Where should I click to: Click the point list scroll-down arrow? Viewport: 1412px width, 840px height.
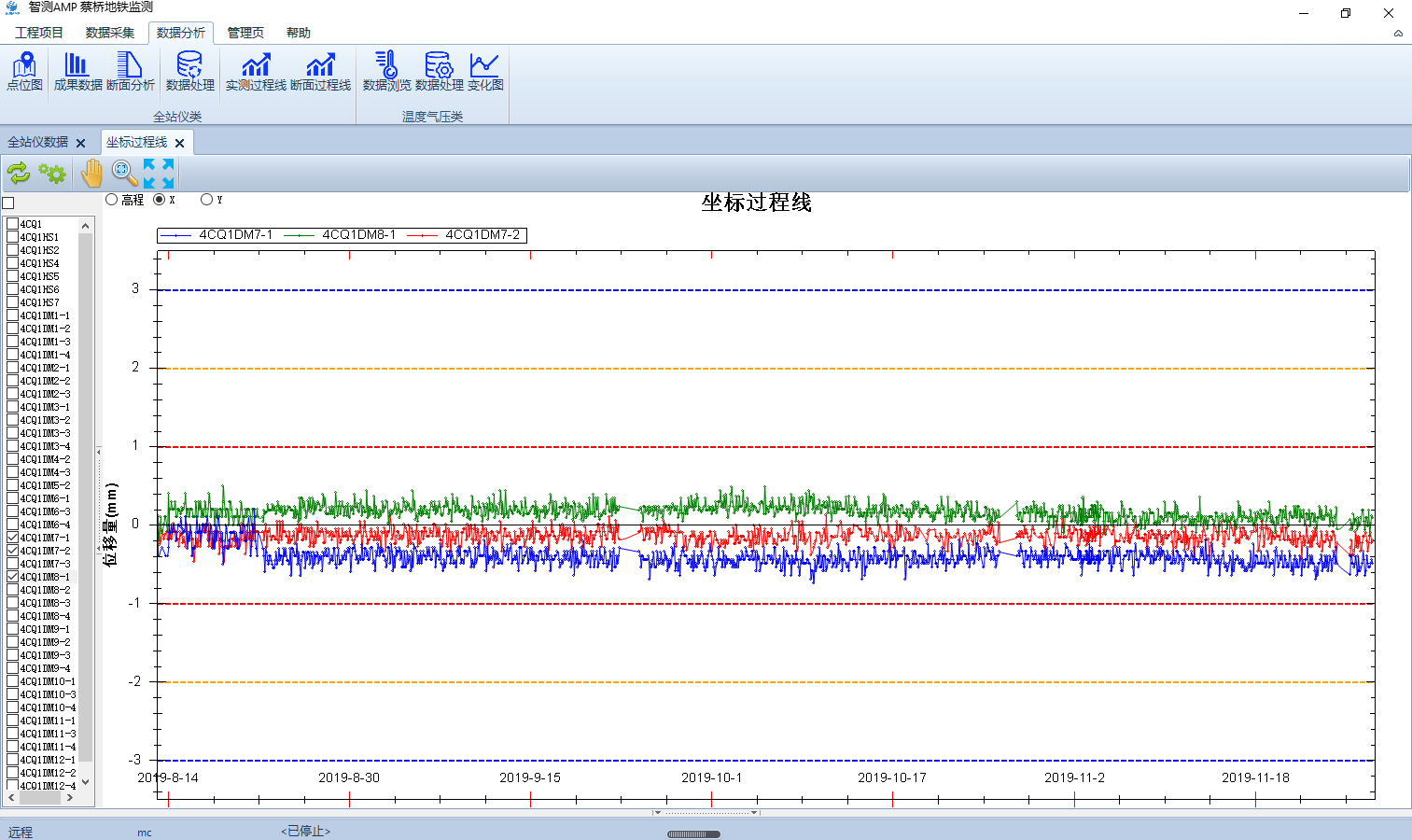[86, 782]
